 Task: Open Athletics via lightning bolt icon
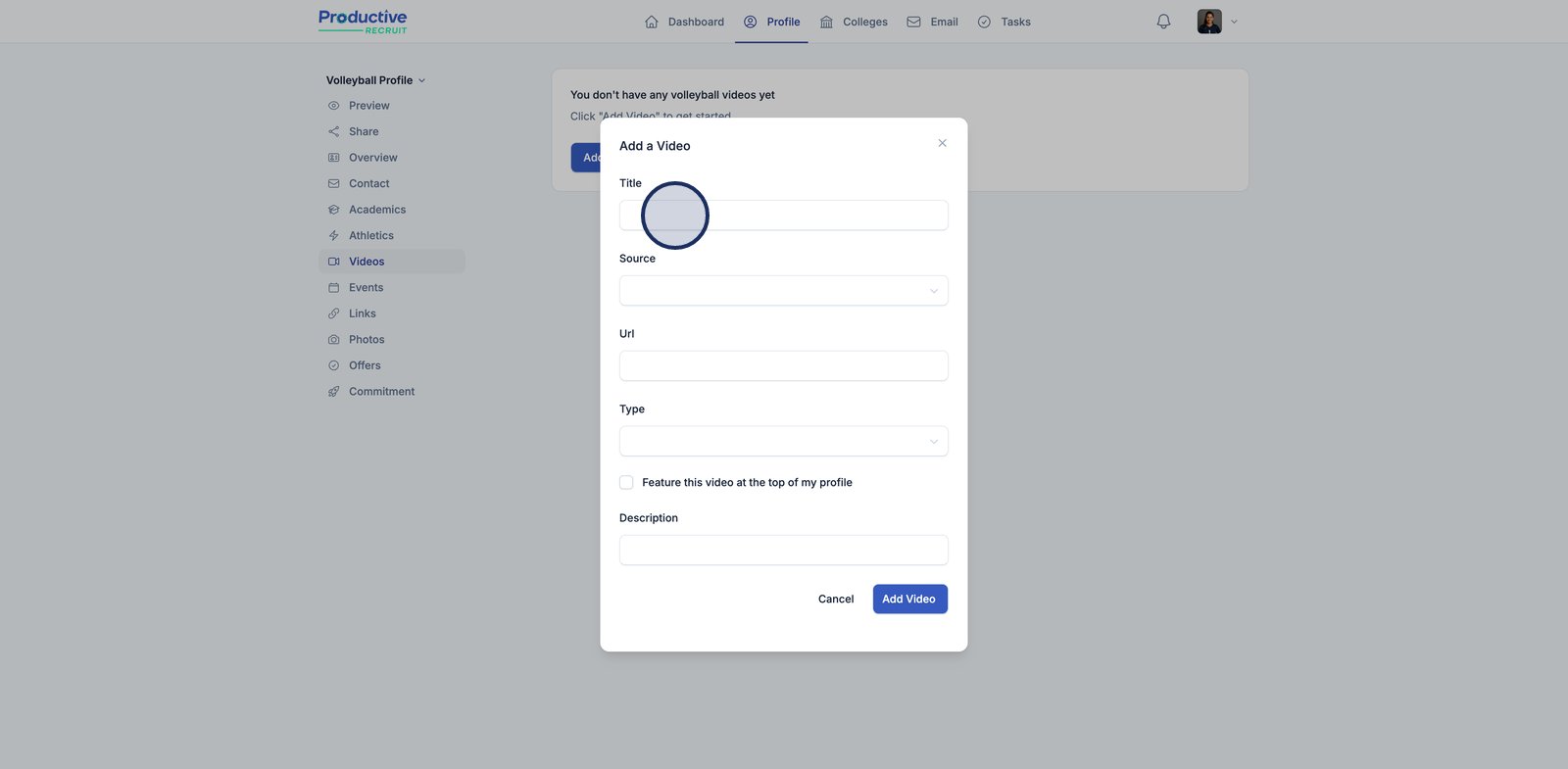pos(334,236)
